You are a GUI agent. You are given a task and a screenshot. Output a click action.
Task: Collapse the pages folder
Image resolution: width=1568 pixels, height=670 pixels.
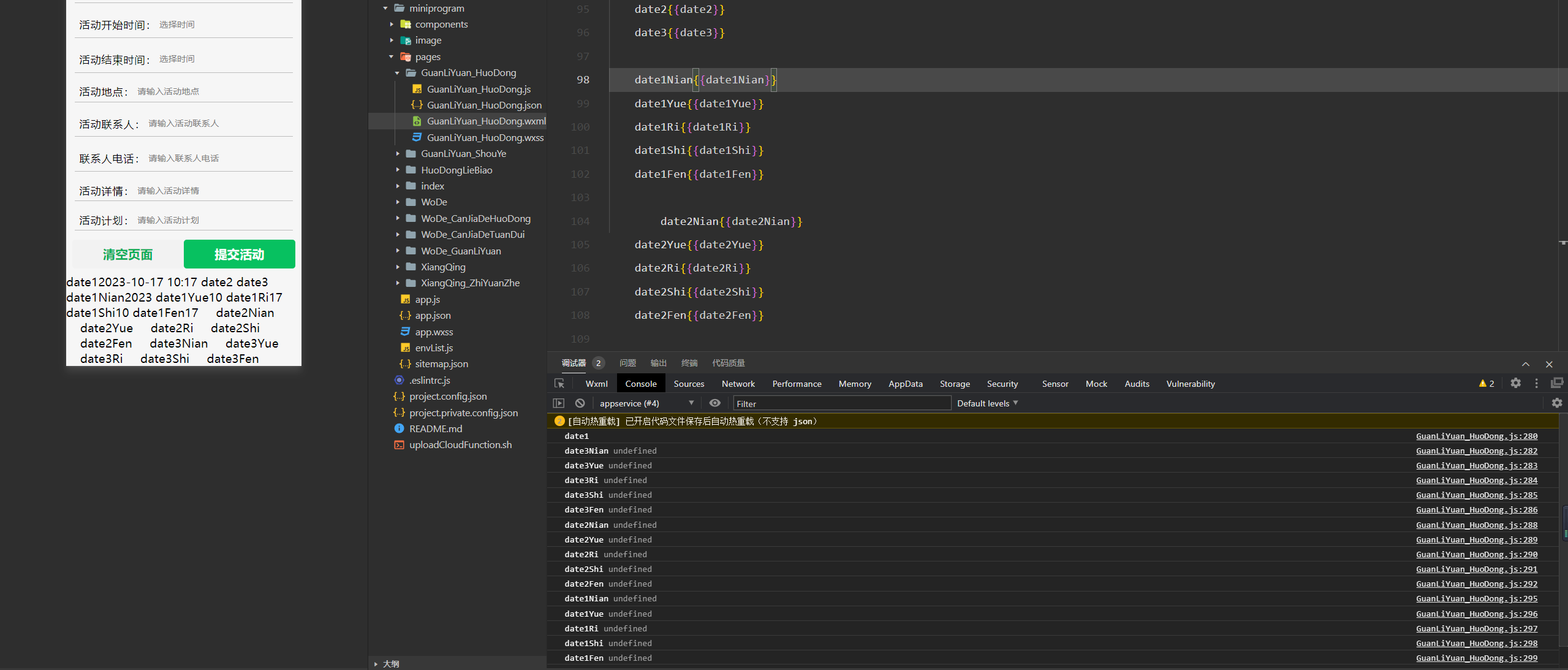392,56
